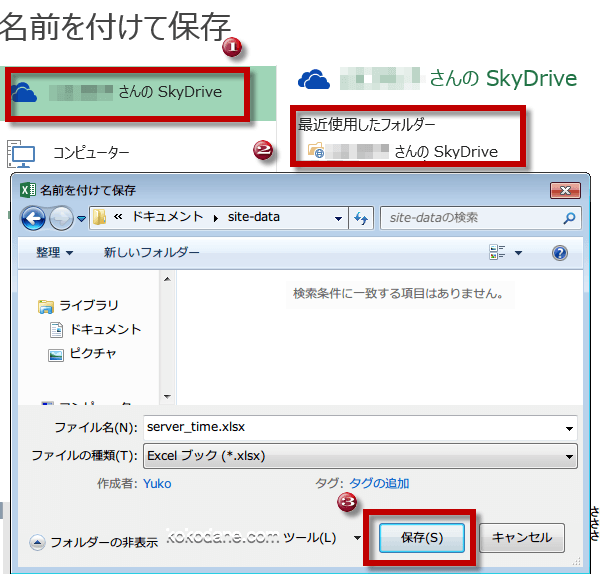Viewport: 600px width, 574px height.
Task: Click the 保存(S) button
Action: tap(422, 538)
